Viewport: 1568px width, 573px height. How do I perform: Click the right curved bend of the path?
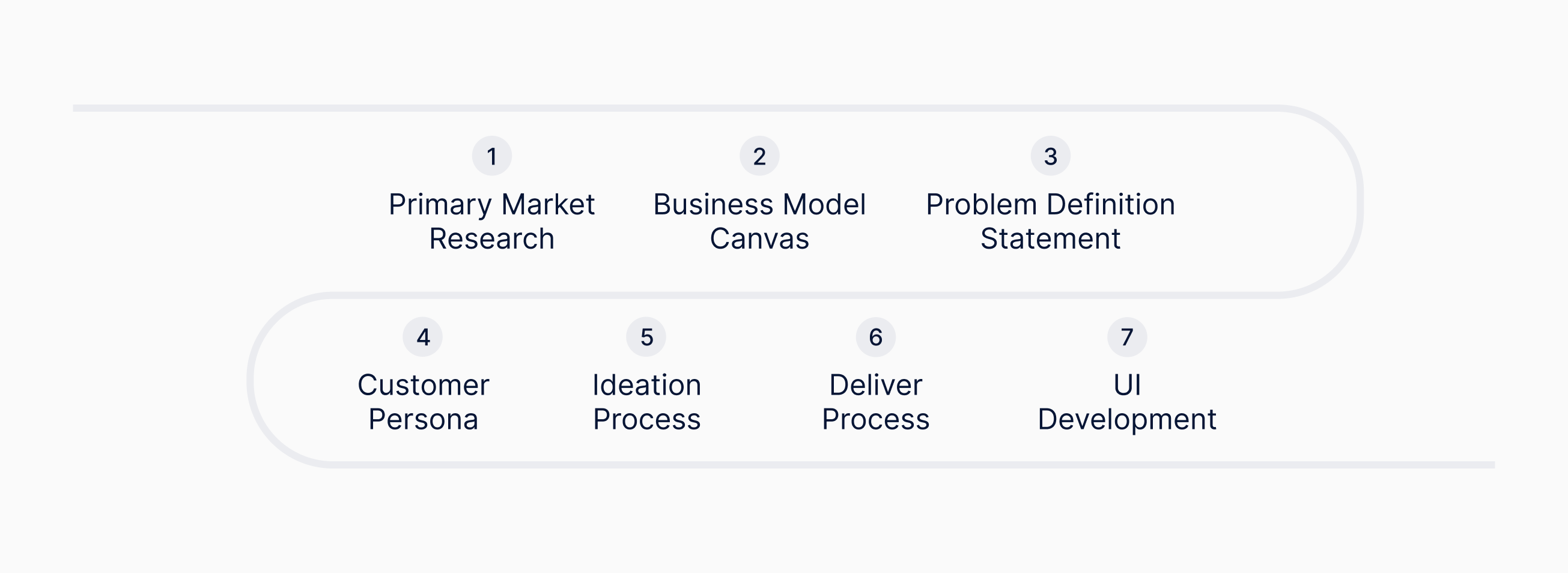point(1359,202)
